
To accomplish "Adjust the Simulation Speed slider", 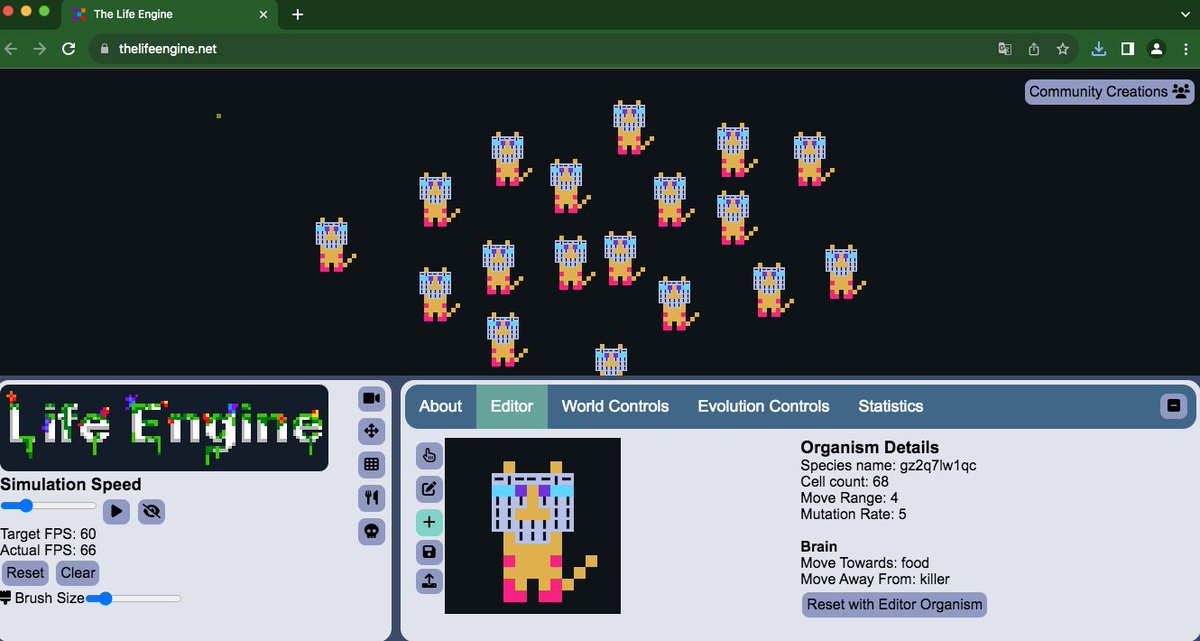I will click(x=48, y=507).
